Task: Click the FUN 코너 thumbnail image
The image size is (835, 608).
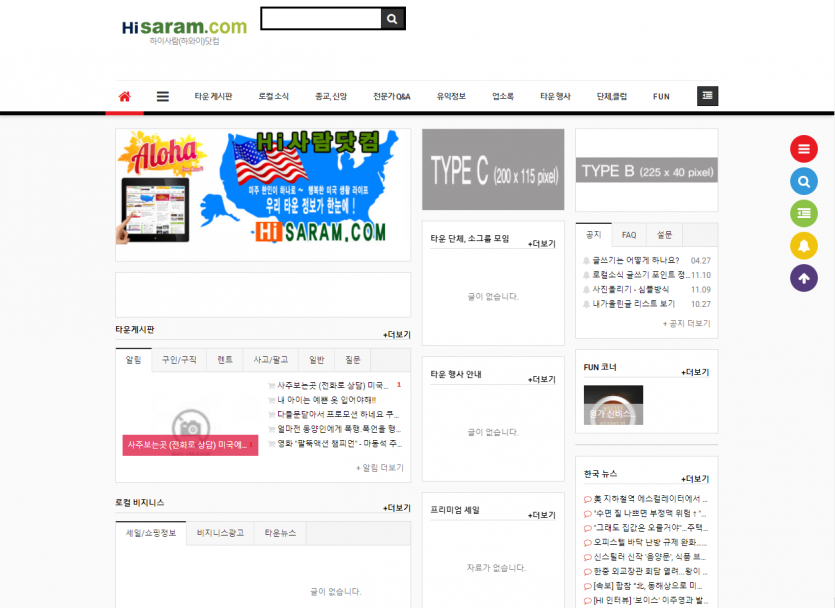Action: pyautogui.click(x=613, y=404)
